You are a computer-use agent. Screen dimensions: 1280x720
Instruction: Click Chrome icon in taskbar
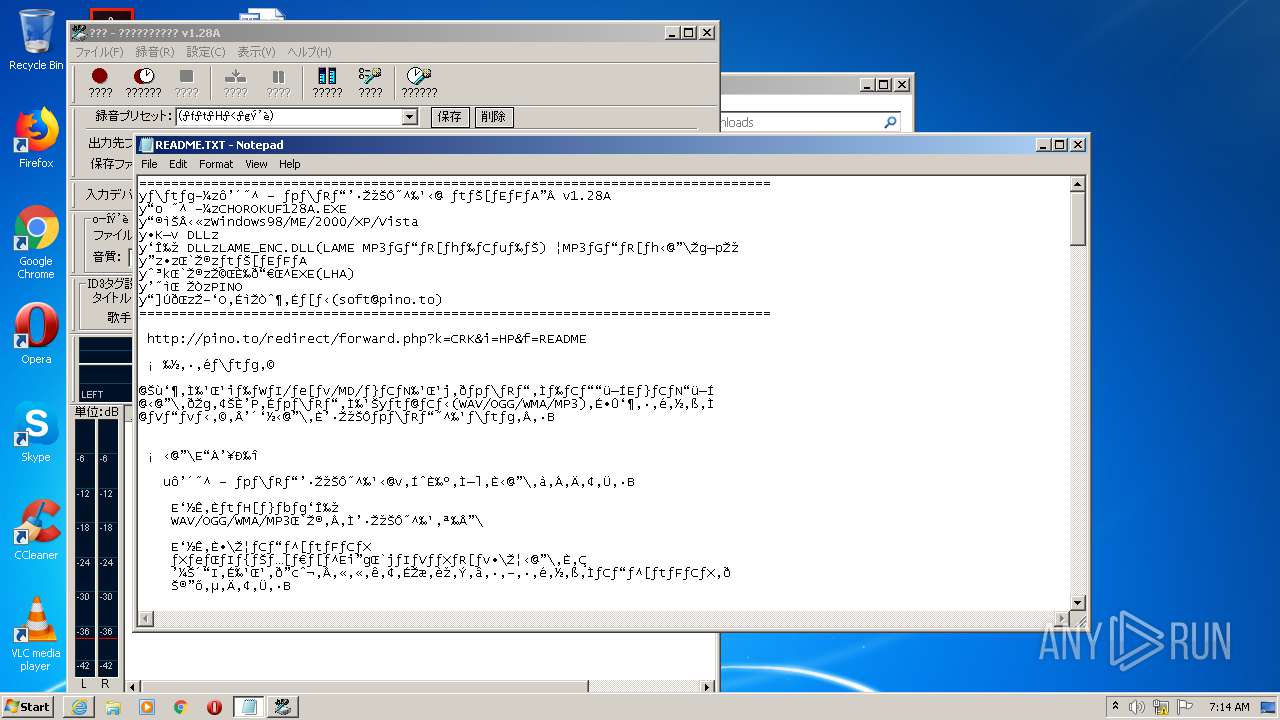181,706
